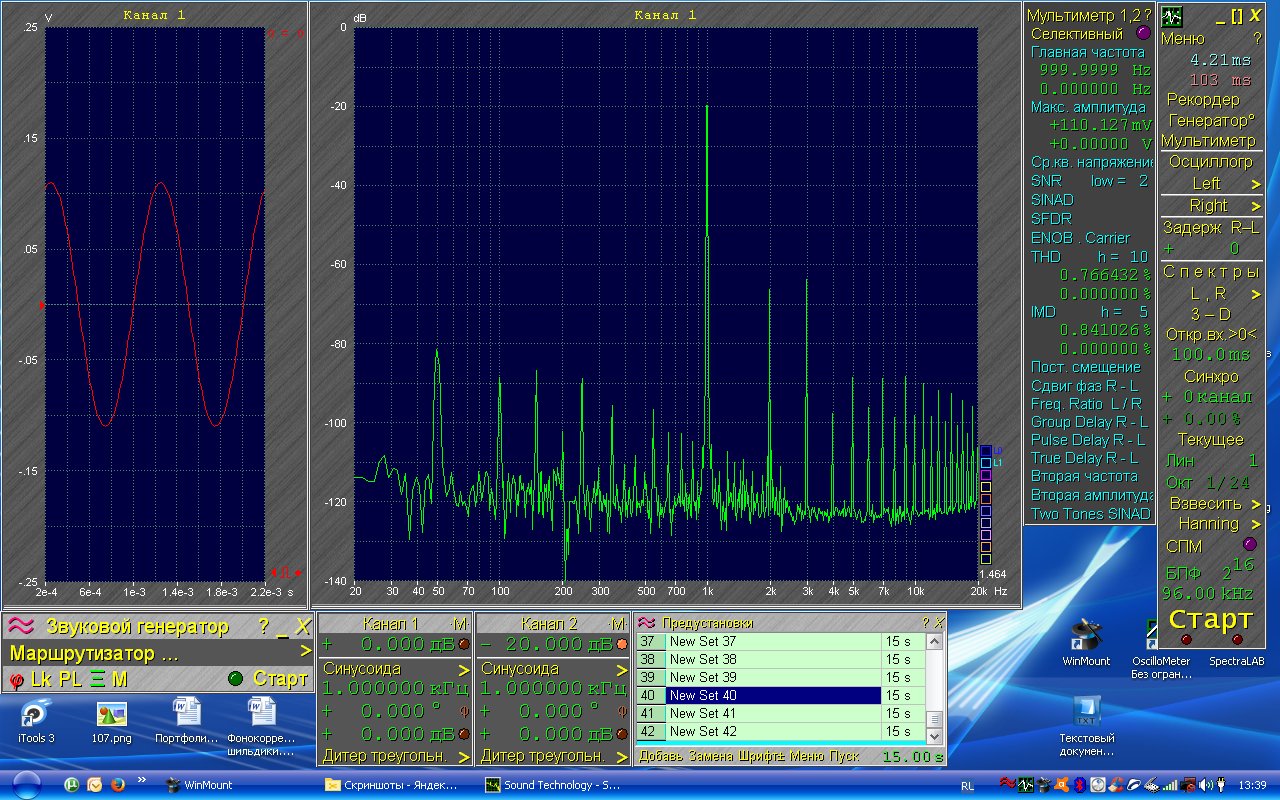Click the L1 legend swatch beside spectrum

[x=985, y=462]
